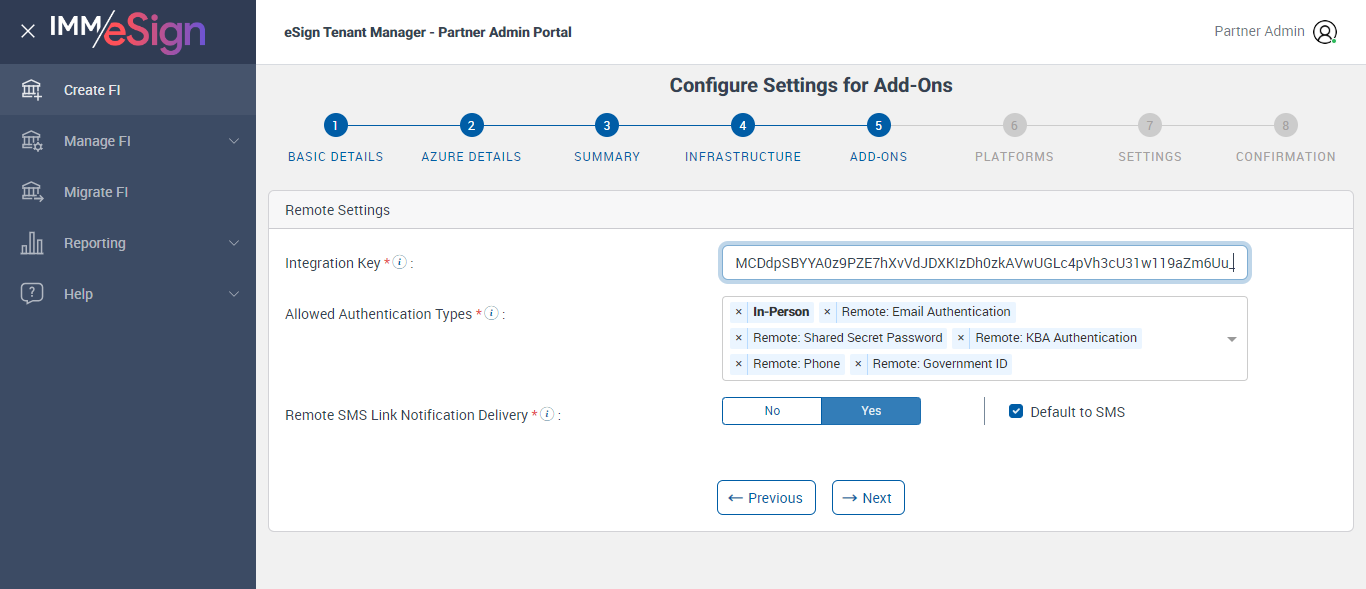Select Yes for SMS Link Notification
1366x589 pixels.
point(871,411)
